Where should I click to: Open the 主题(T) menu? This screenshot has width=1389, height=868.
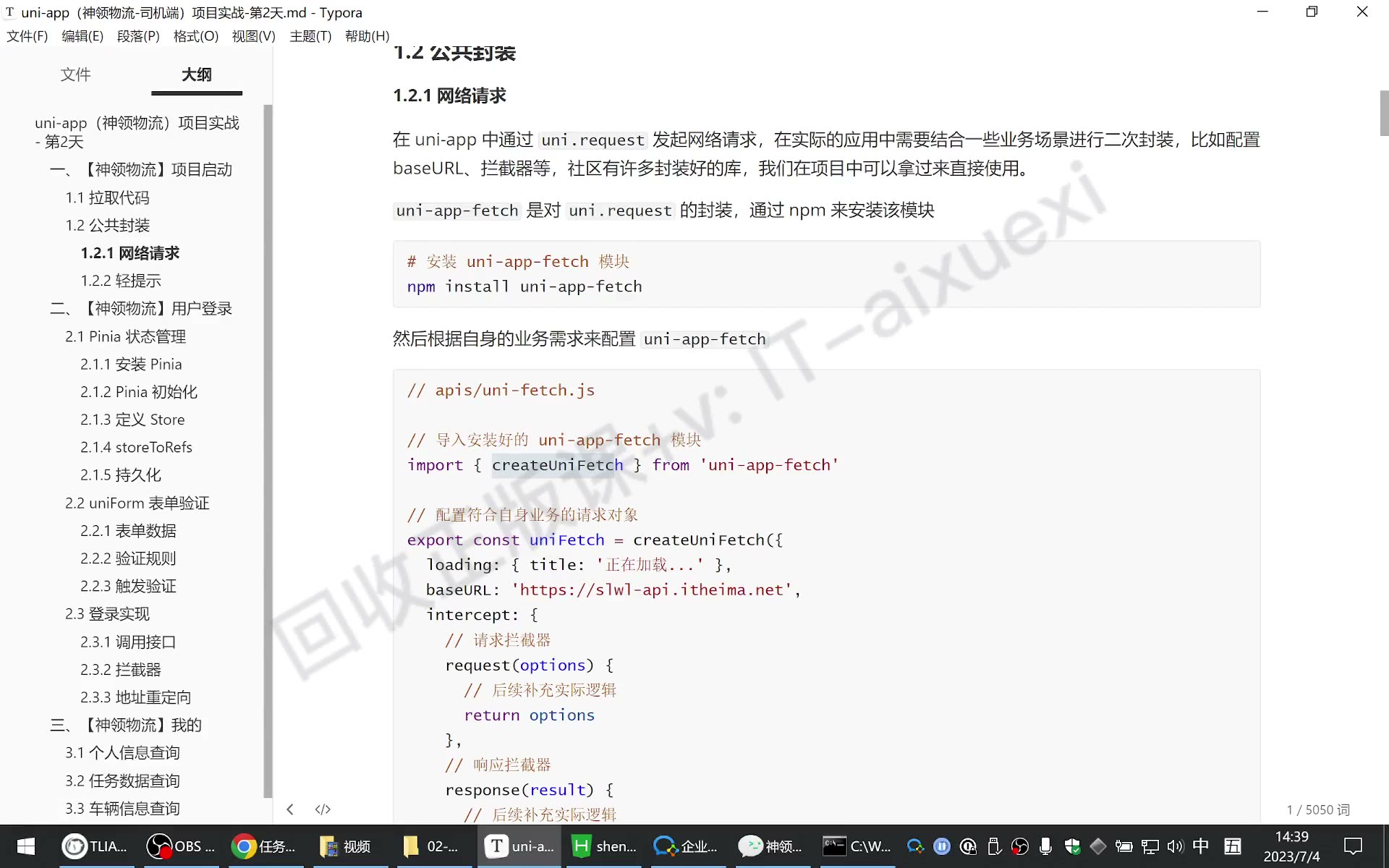[310, 36]
